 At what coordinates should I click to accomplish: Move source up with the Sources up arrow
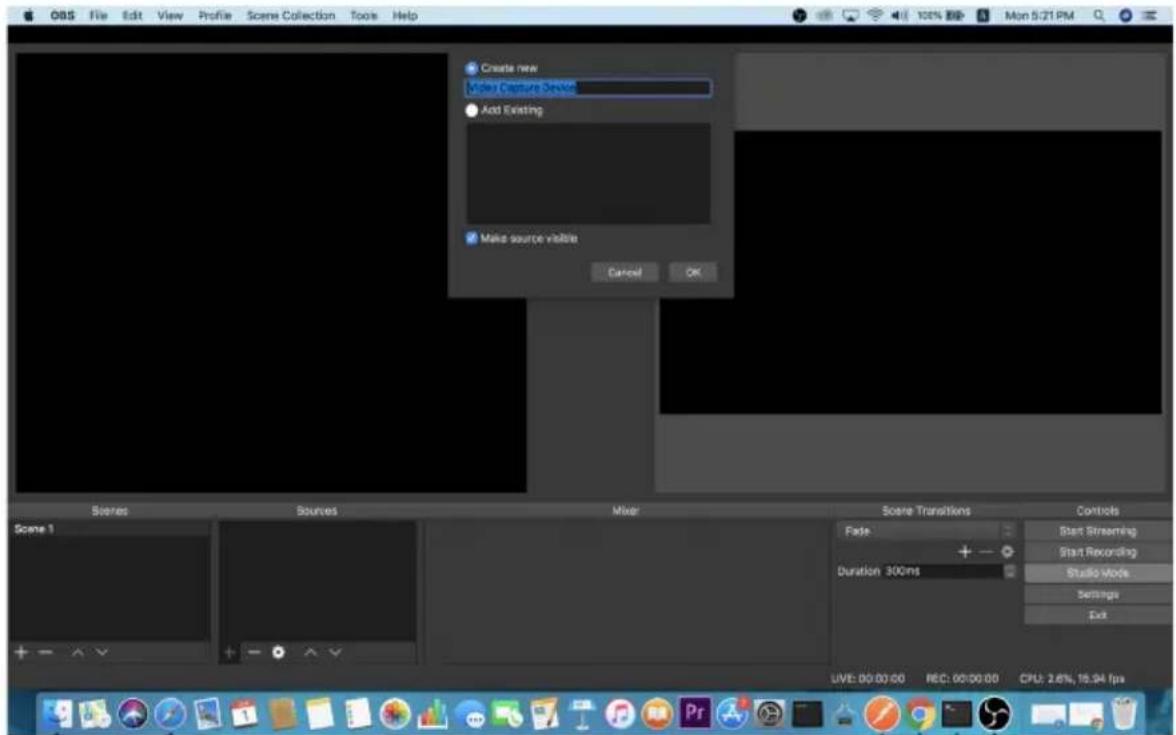tap(310, 652)
